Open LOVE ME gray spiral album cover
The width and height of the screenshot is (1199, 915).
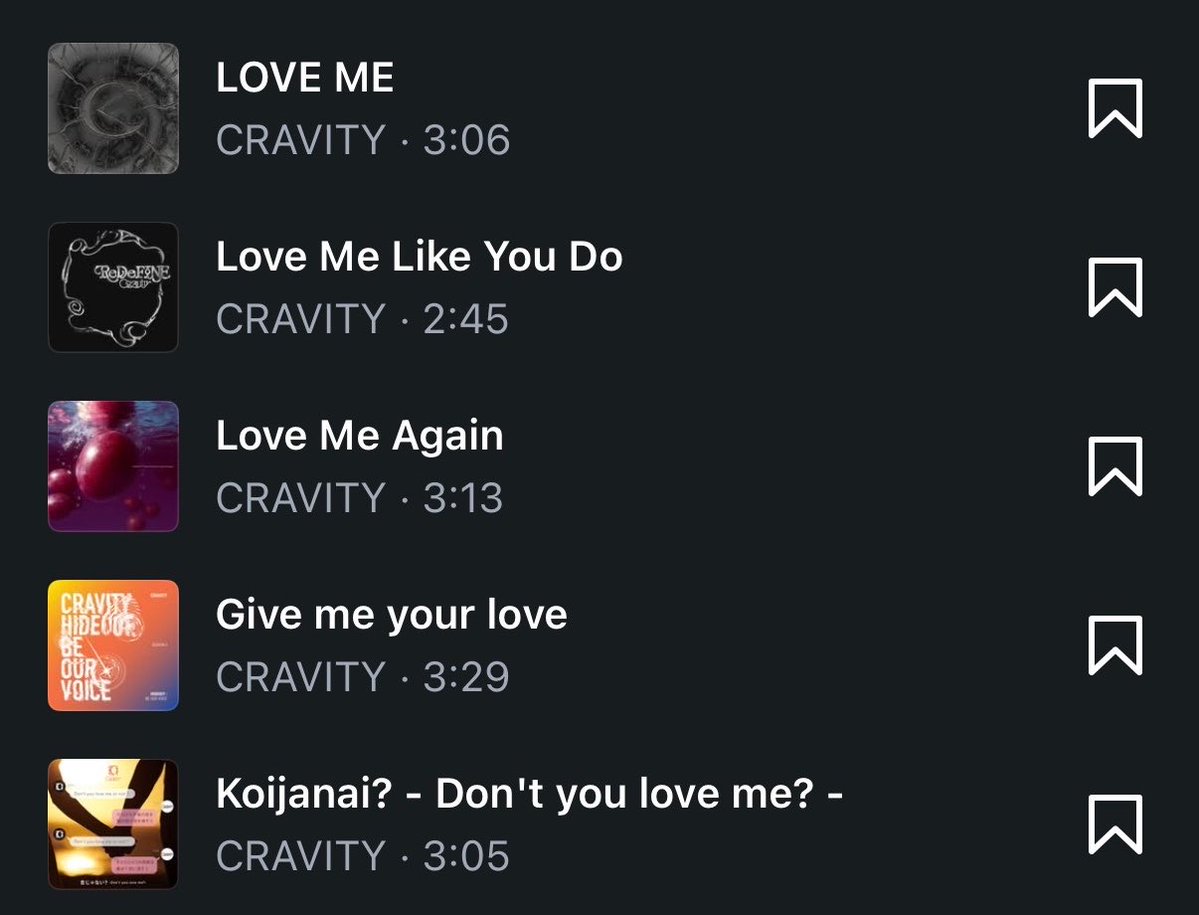[x=113, y=108]
